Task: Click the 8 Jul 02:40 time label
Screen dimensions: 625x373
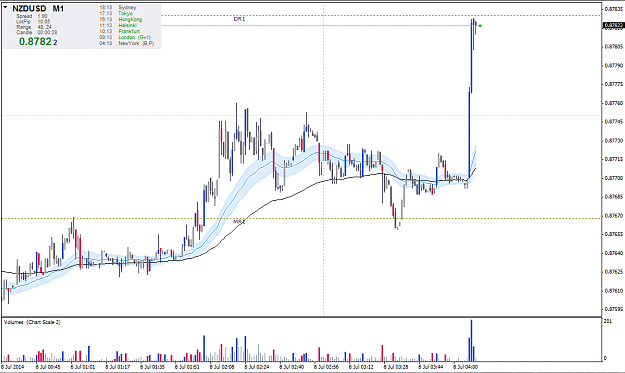Action: (x=291, y=367)
